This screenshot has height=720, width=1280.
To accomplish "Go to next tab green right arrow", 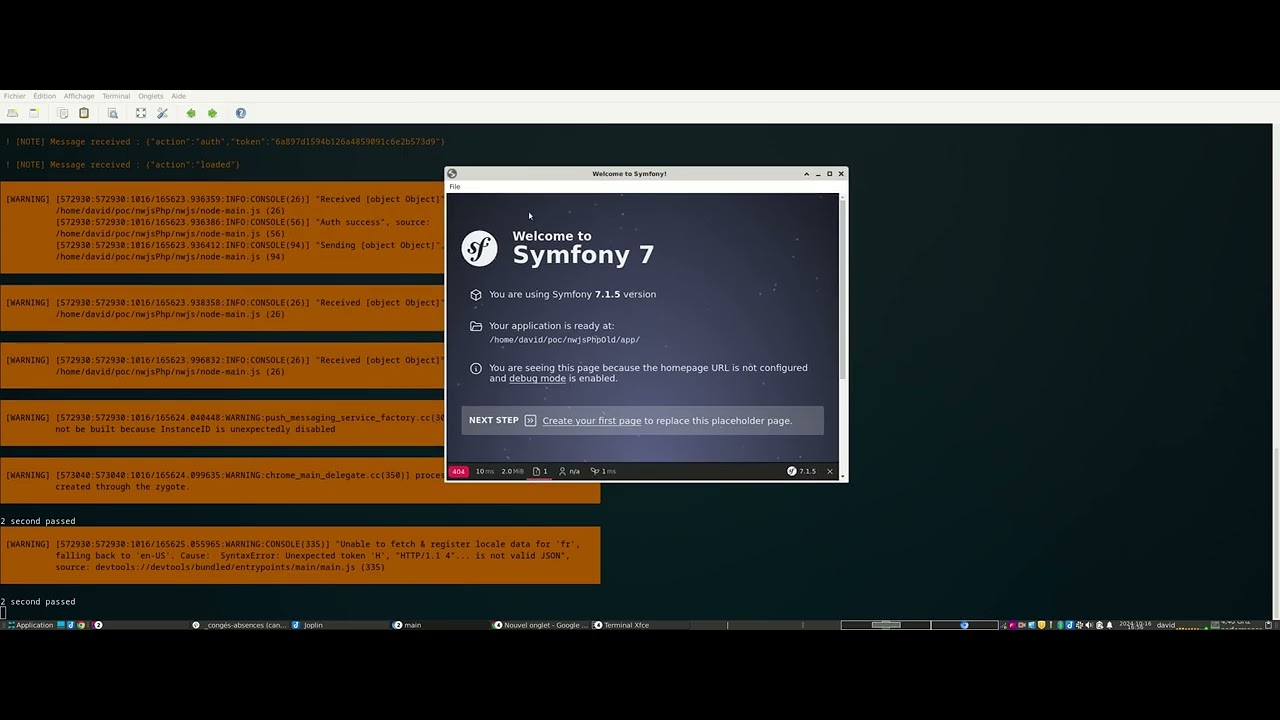I will [212, 113].
